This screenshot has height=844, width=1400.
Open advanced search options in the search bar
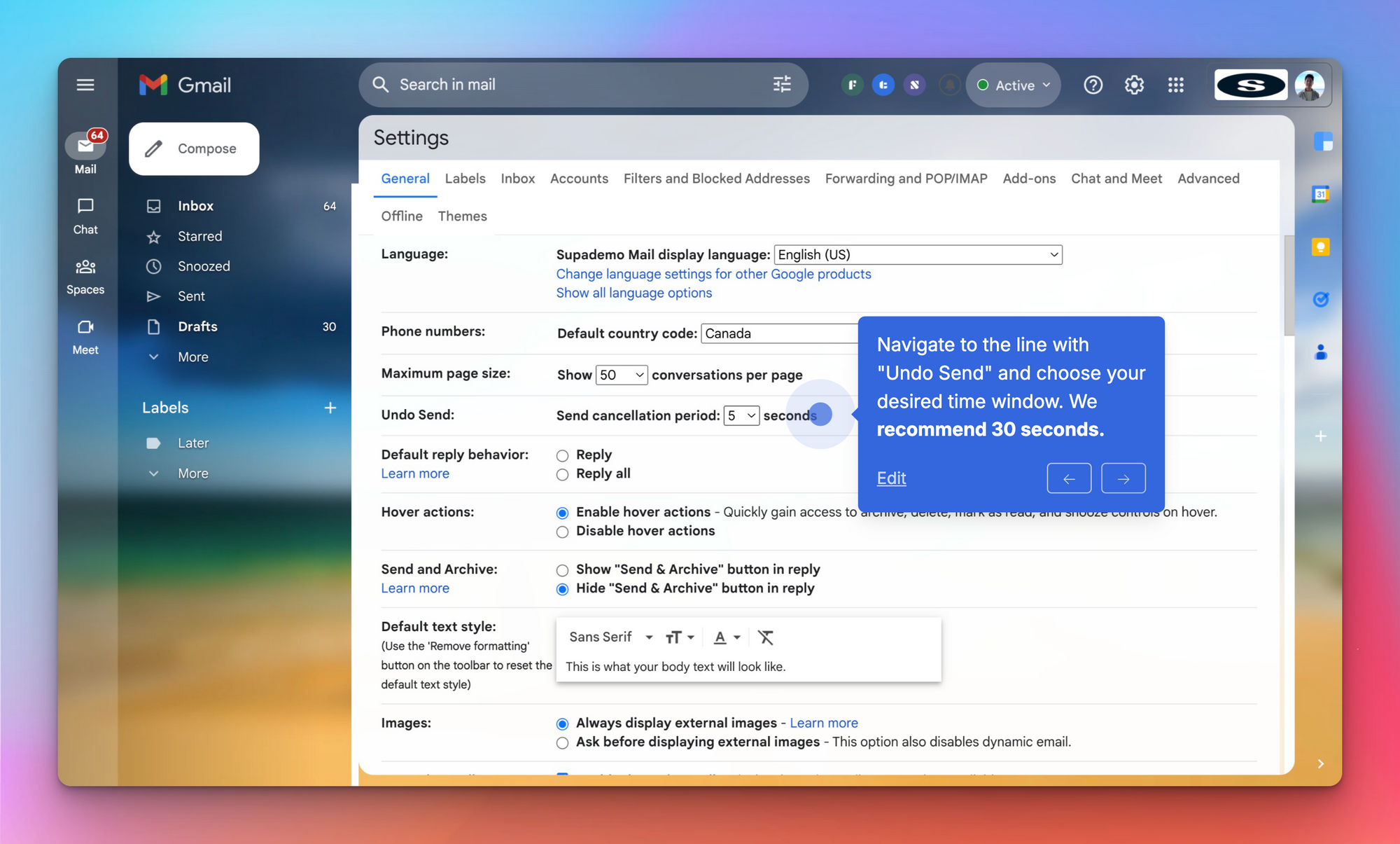pyautogui.click(x=781, y=85)
